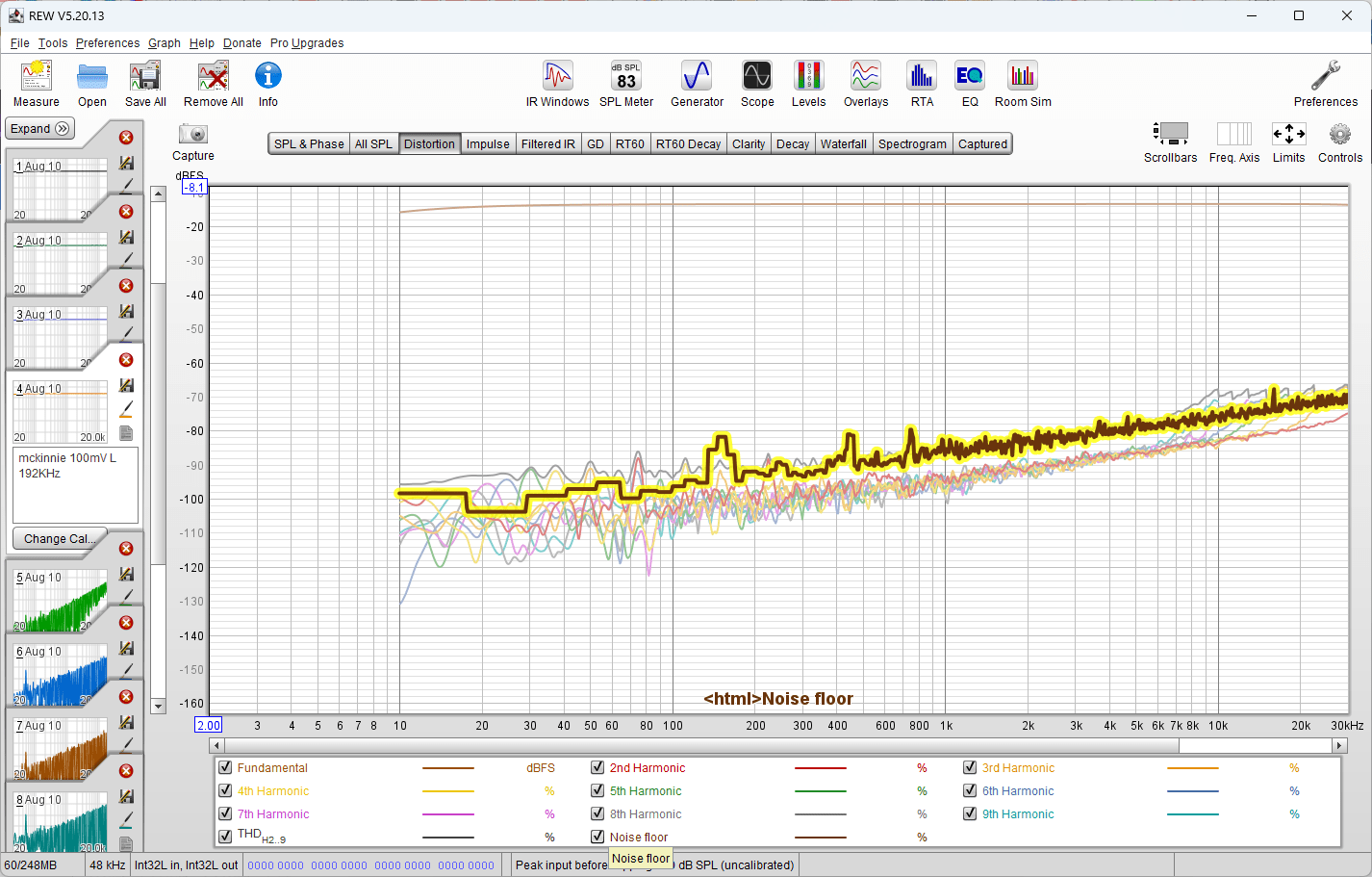Toggle 8th Harmonic checkbox
This screenshot has width=1372, height=877.
tap(597, 813)
